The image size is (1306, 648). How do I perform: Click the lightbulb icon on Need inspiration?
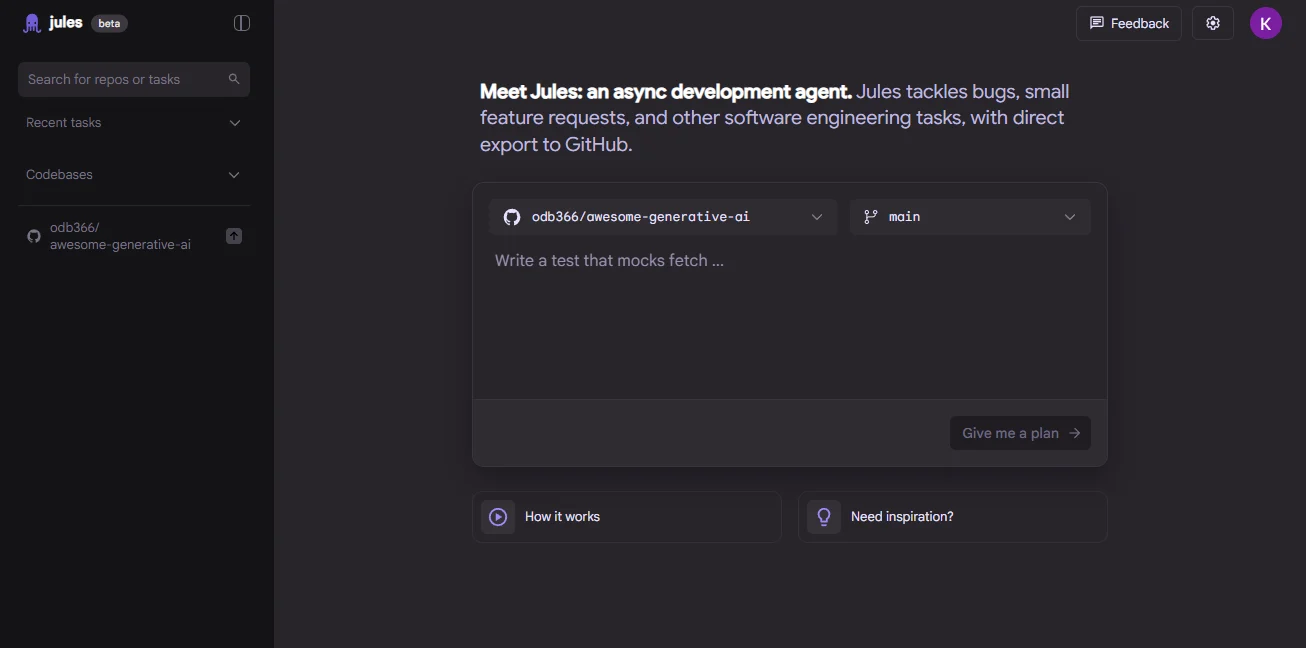tap(824, 517)
